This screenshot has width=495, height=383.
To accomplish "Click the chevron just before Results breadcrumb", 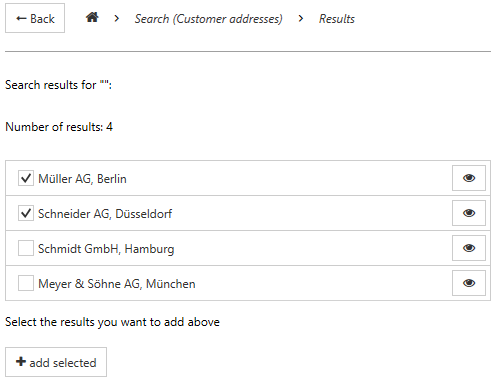I will [301, 18].
